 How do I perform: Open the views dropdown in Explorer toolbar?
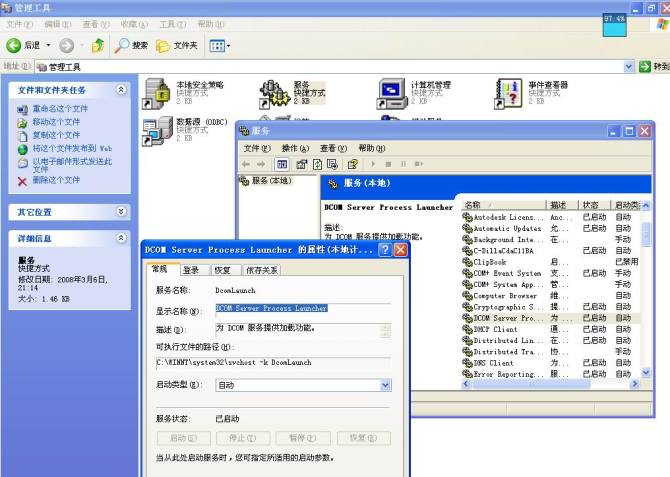(x=219, y=45)
